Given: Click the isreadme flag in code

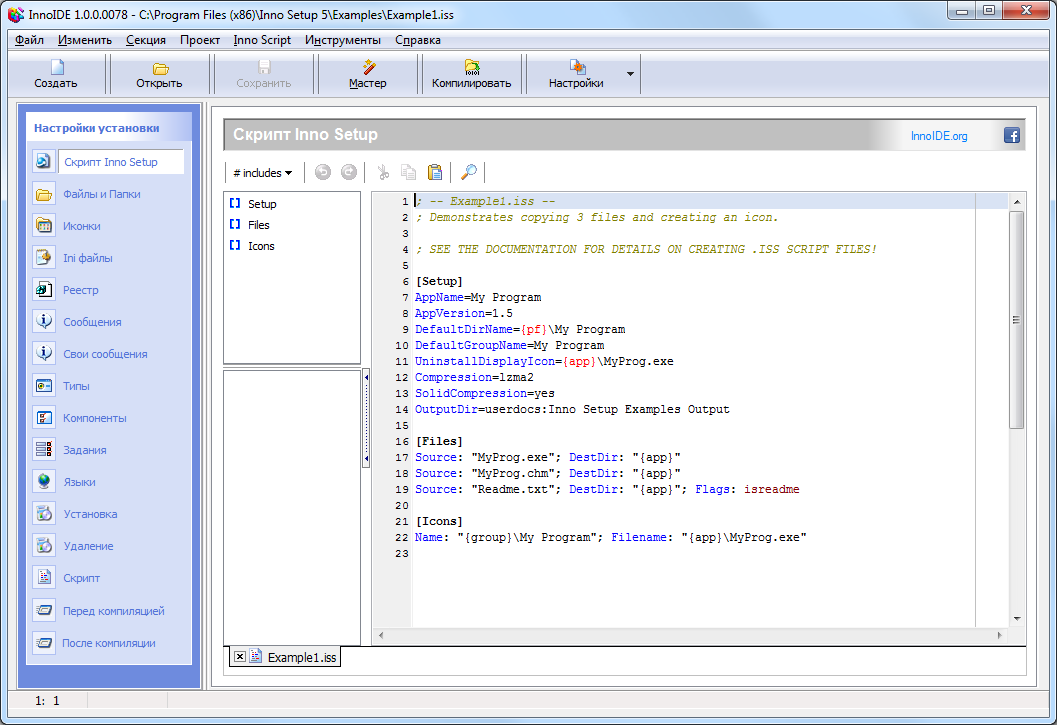Looking at the screenshot, I should click(x=772, y=490).
